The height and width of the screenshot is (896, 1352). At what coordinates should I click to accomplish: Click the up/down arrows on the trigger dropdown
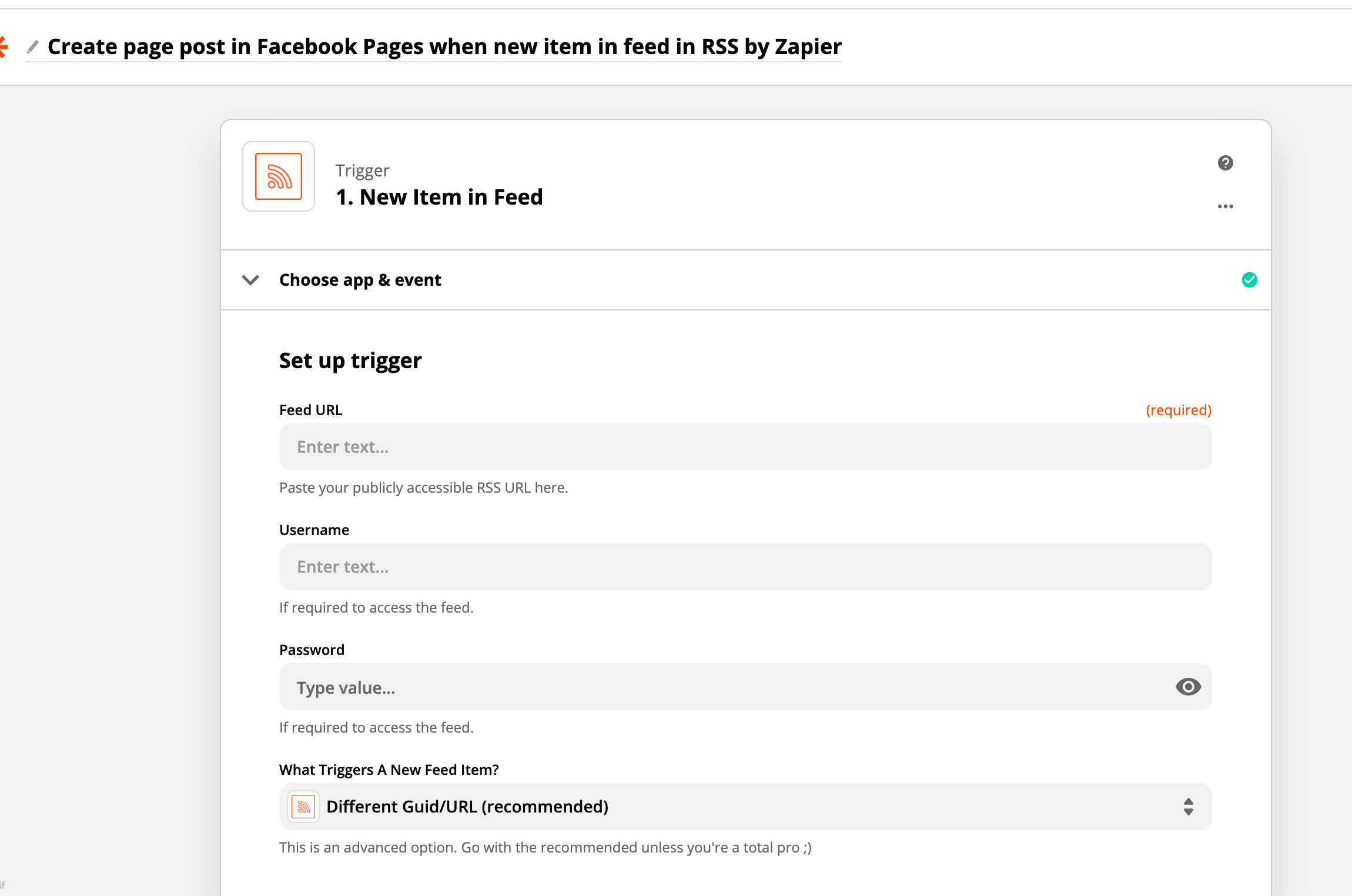click(1188, 807)
